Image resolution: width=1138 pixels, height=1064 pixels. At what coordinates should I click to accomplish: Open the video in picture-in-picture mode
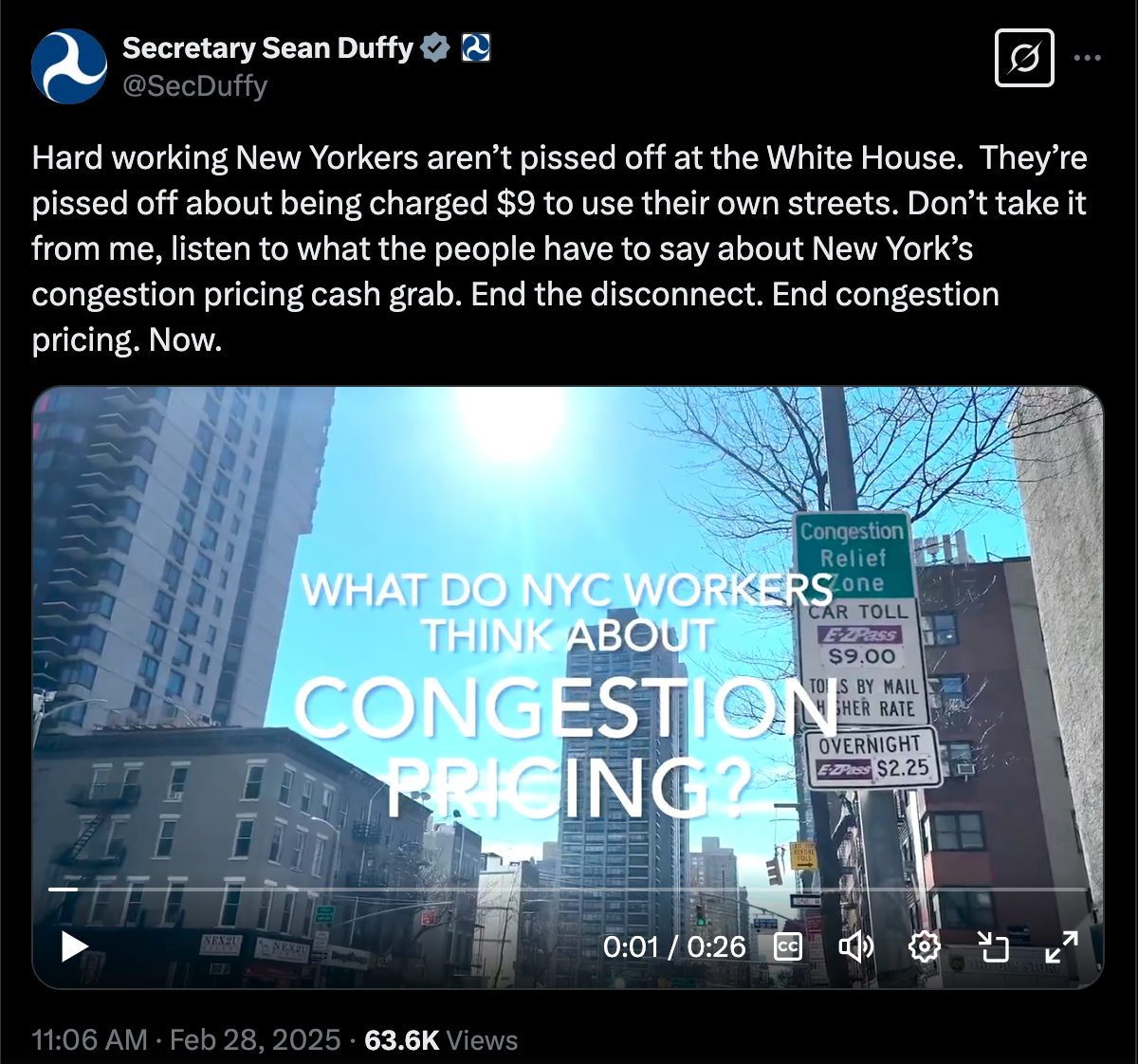[x=992, y=946]
